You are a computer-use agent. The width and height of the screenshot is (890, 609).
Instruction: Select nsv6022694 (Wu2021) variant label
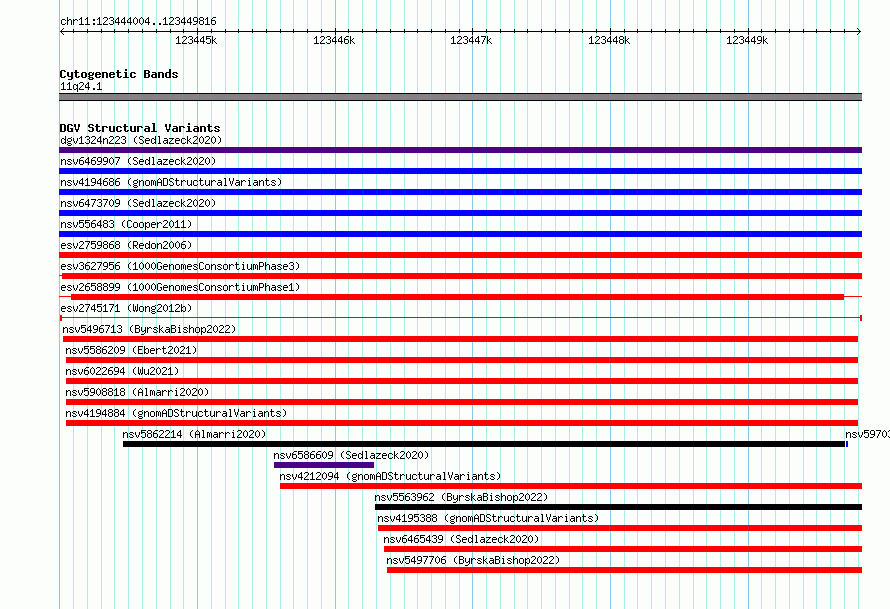(x=122, y=371)
